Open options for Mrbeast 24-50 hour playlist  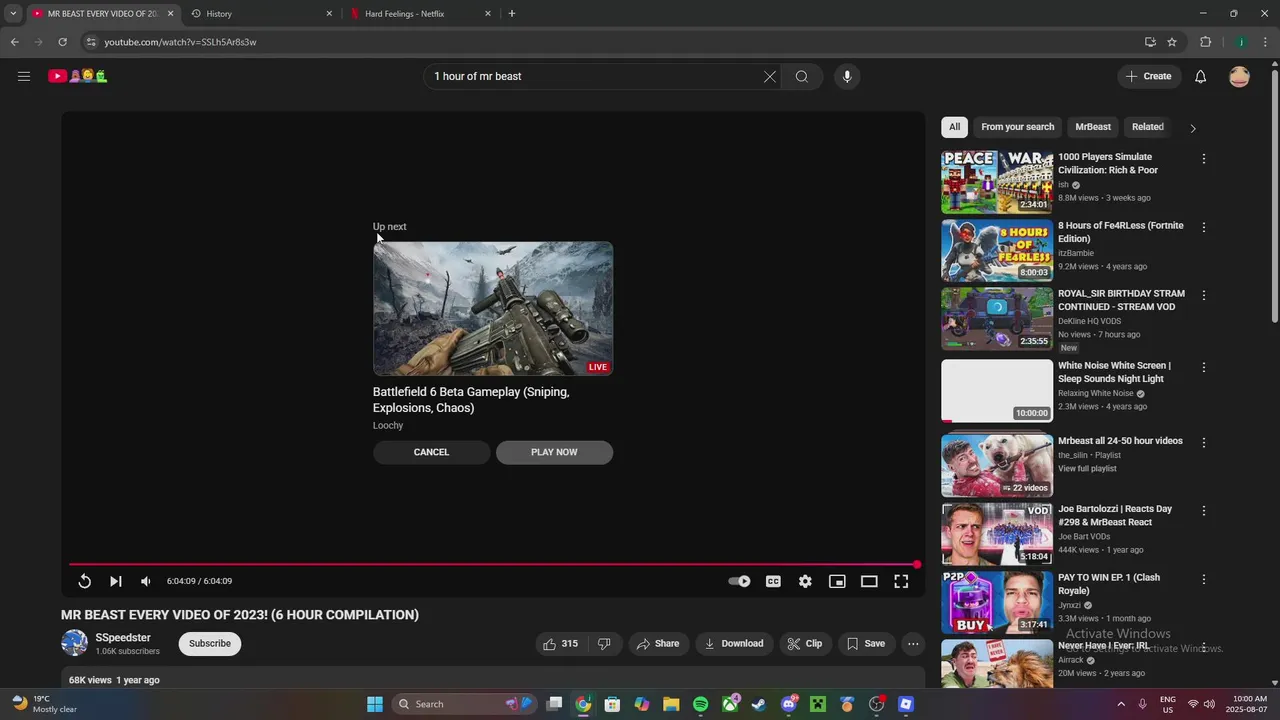(x=1204, y=442)
